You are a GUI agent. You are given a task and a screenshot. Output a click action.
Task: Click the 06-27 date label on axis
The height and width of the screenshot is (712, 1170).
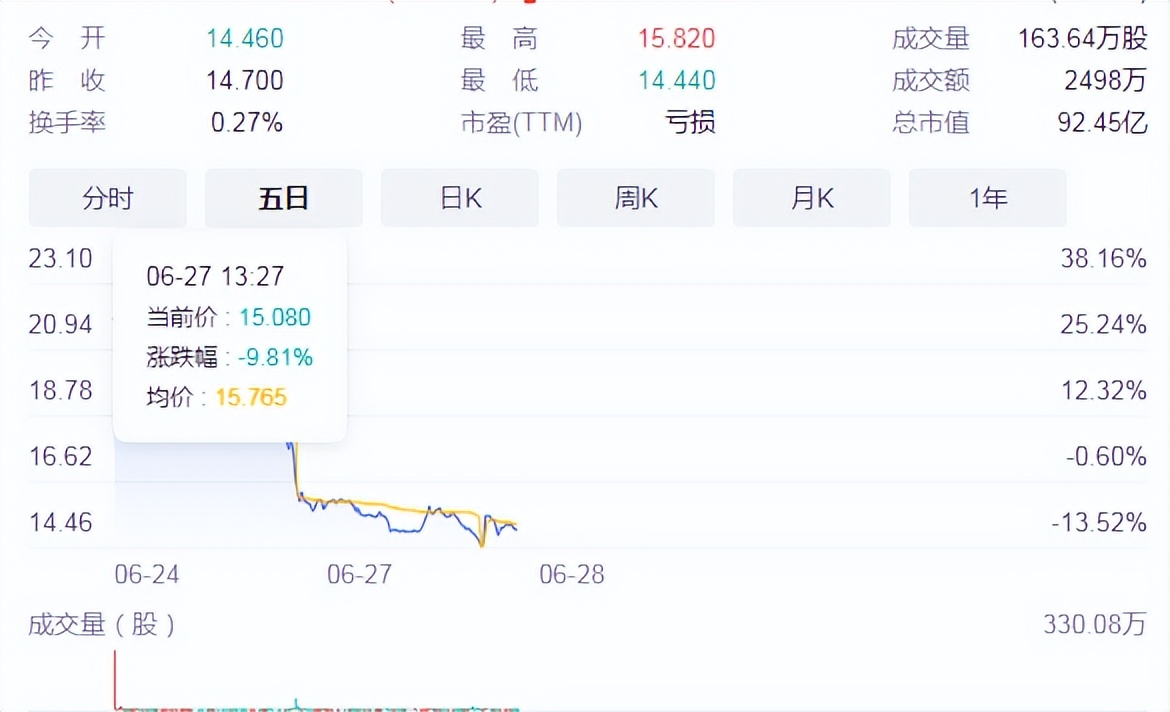point(361,575)
